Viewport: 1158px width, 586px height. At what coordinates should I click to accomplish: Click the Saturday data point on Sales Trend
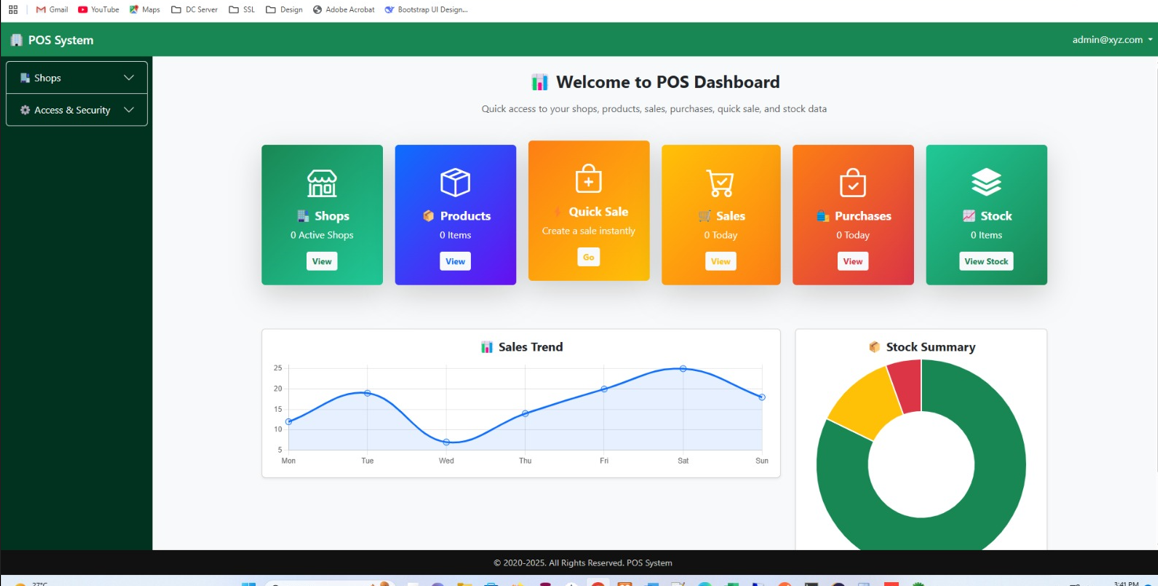(x=683, y=369)
